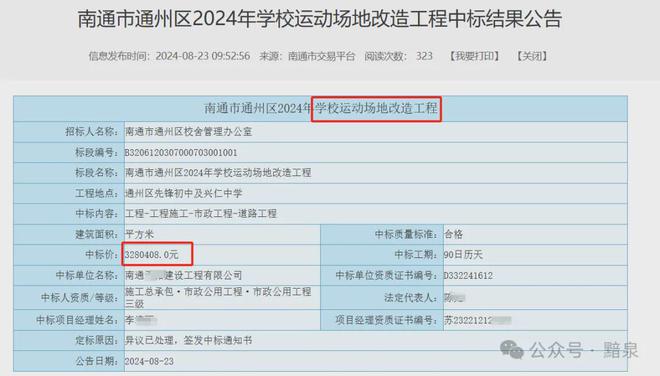Select bid duration 90日历天

click(x=463, y=255)
